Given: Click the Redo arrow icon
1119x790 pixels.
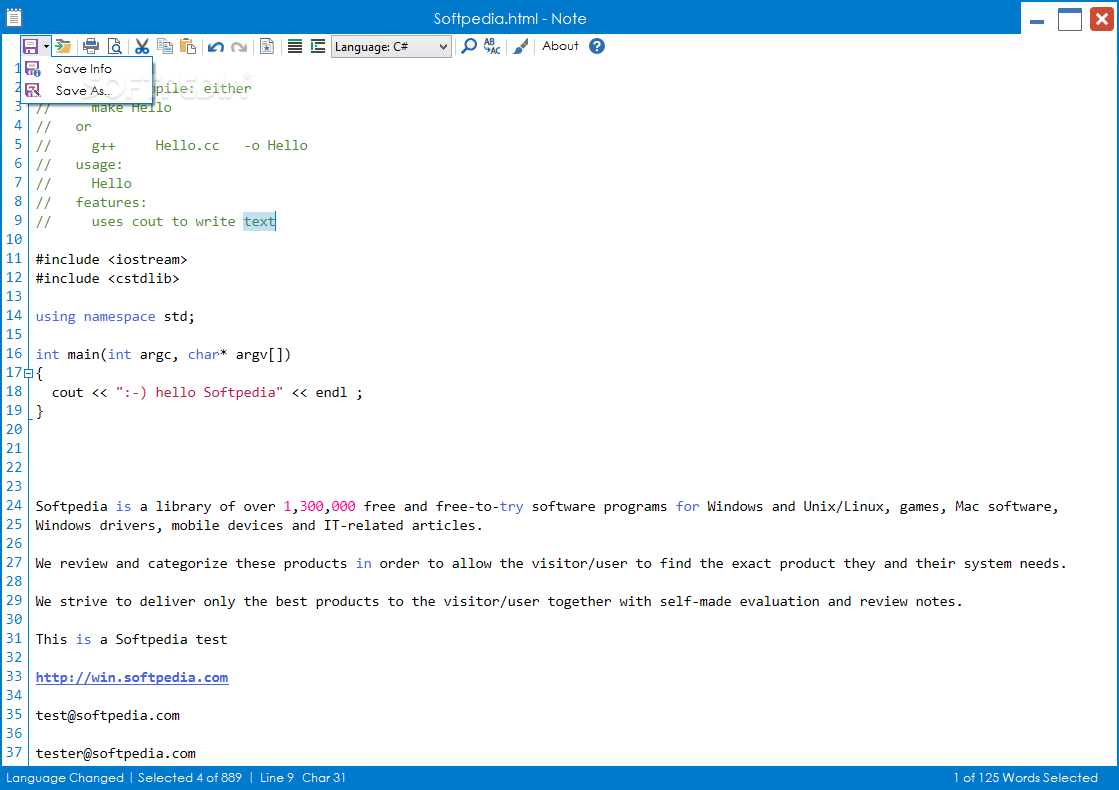Looking at the screenshot, I should pyautogui.click(x=239, y=47).
